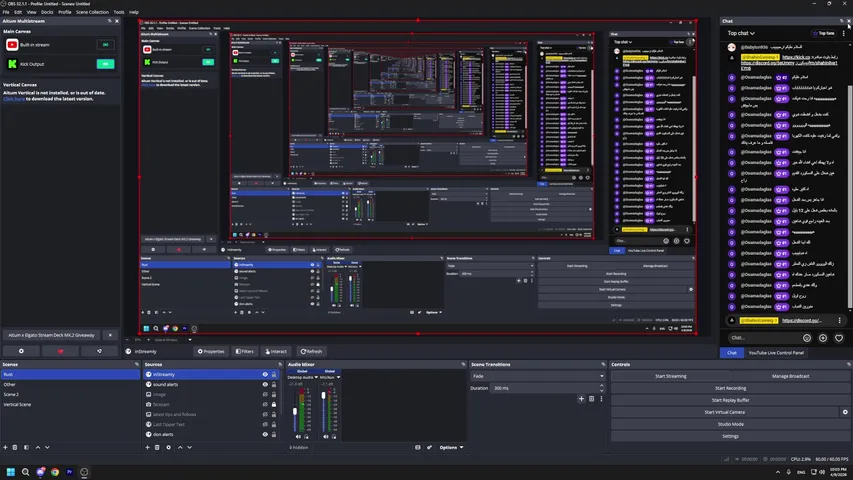Open emoji picker in chat input
This screenshot has width=853, height=480.
tap(807, 338)
